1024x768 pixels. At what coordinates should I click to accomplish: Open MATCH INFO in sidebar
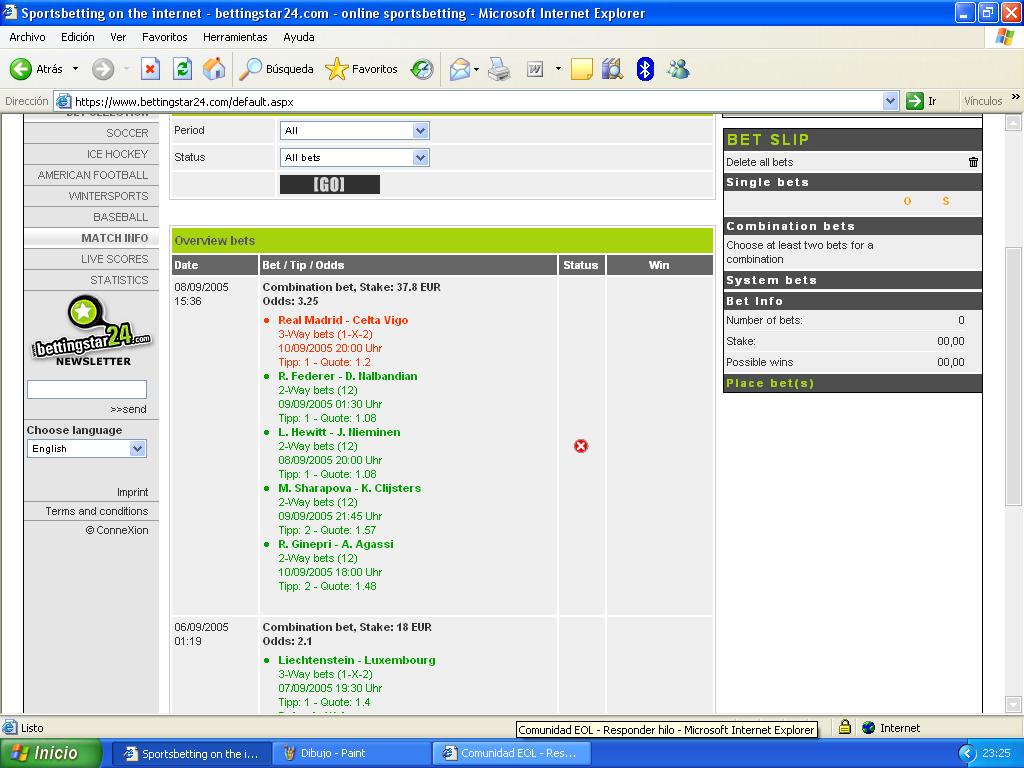tap(115, 238)
